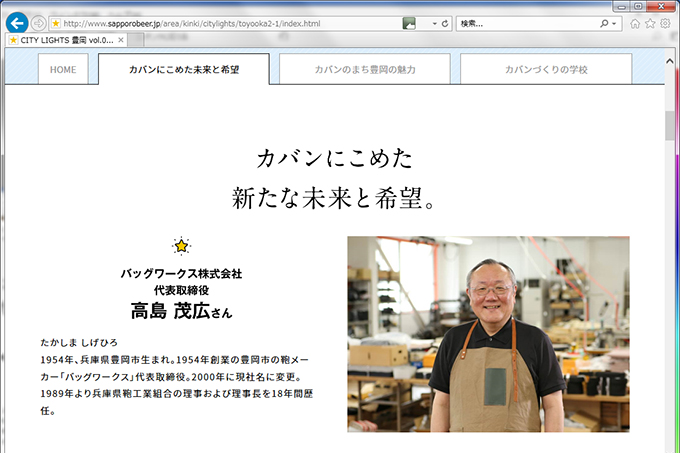Click the name 高島 茂広さん
Screen dimensions: 680x453
coord(181,311)
